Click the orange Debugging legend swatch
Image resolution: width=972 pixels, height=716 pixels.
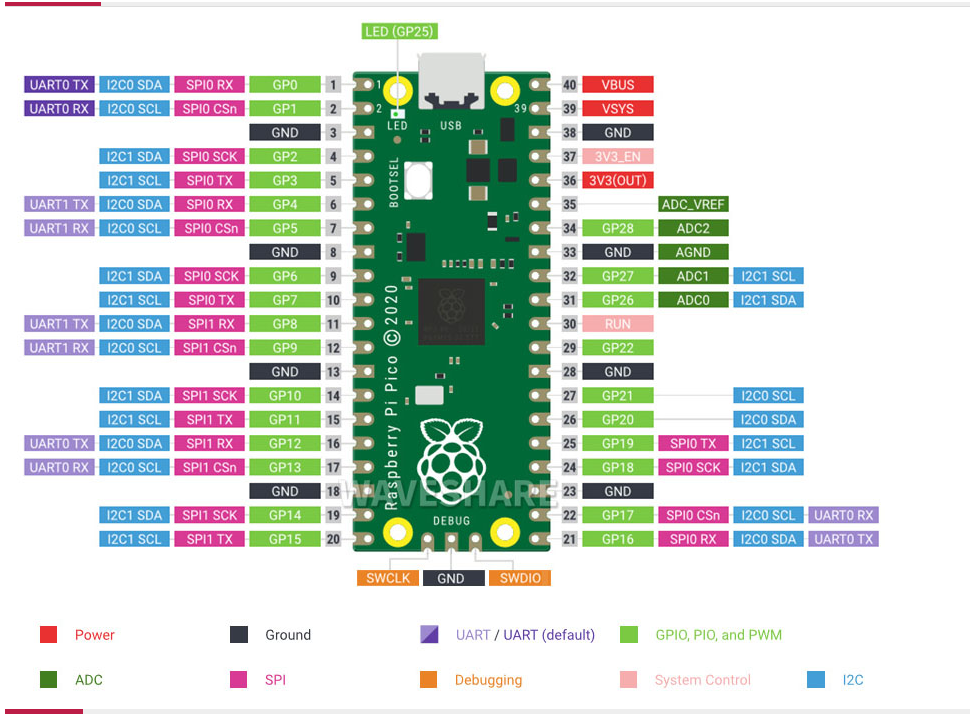(429, 680)
